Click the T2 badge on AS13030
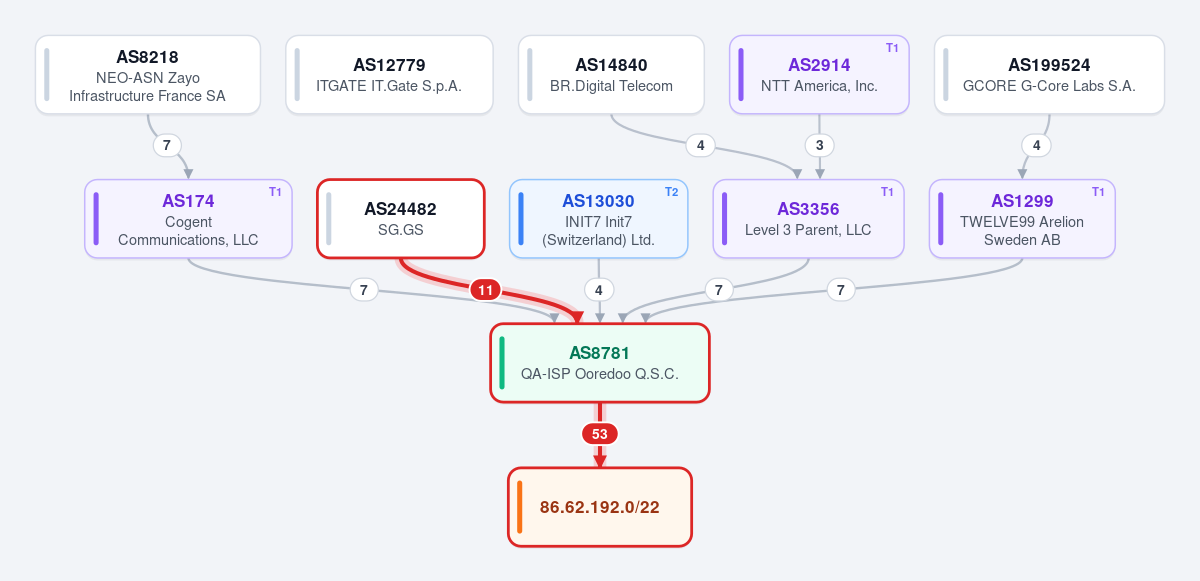 671,192
